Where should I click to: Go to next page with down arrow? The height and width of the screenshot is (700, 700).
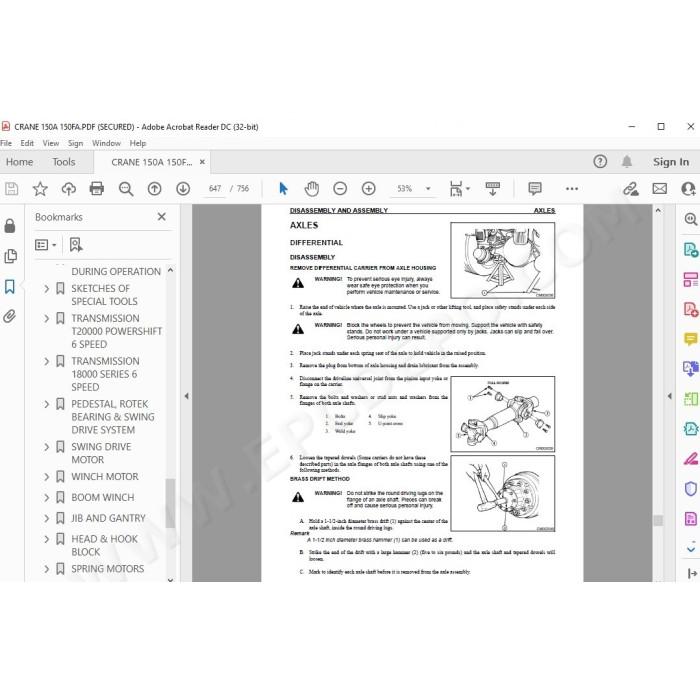[183, 188]
